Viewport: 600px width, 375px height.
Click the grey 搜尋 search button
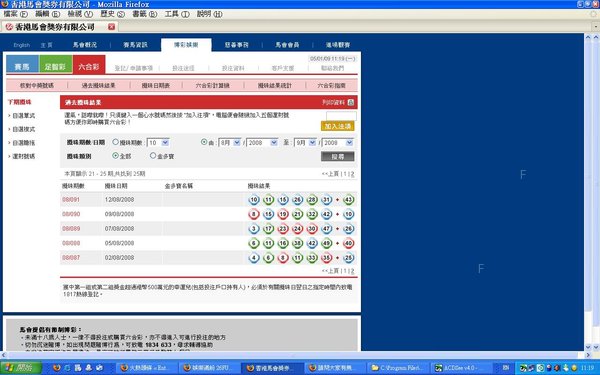point(338,156)
